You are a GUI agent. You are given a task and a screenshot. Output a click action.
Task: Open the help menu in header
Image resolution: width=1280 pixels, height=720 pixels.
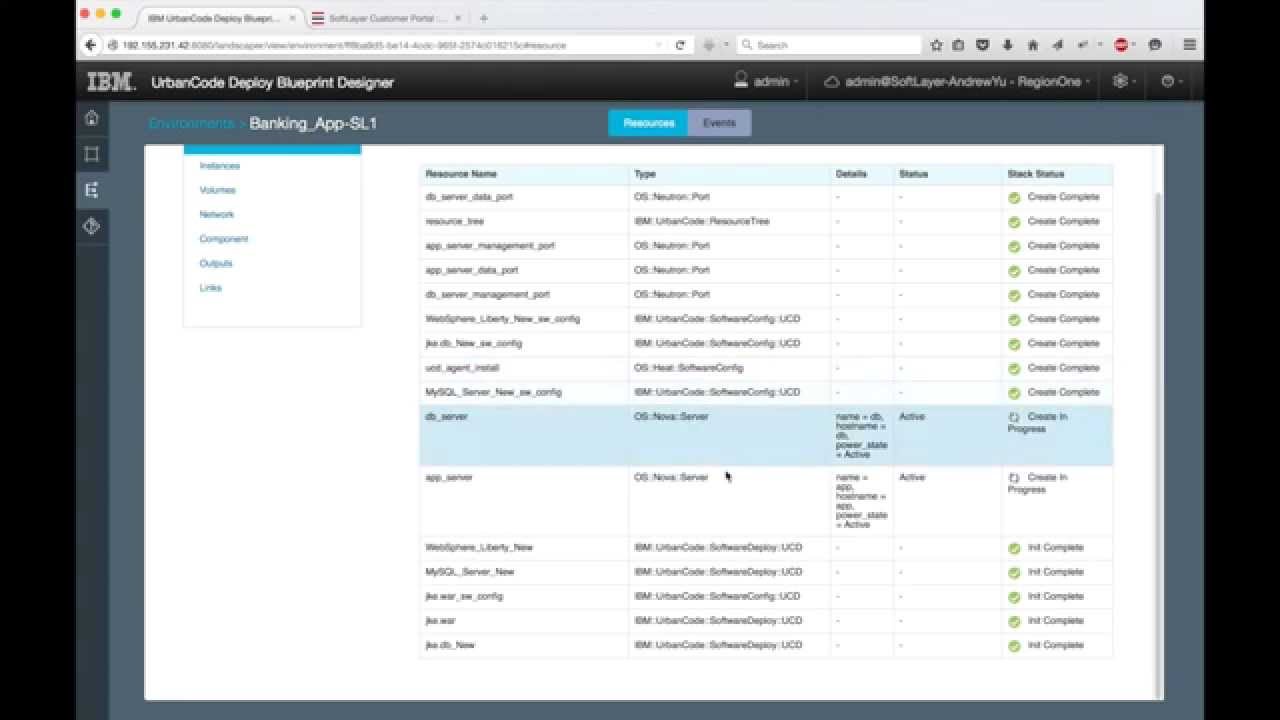pos(1167,81)
